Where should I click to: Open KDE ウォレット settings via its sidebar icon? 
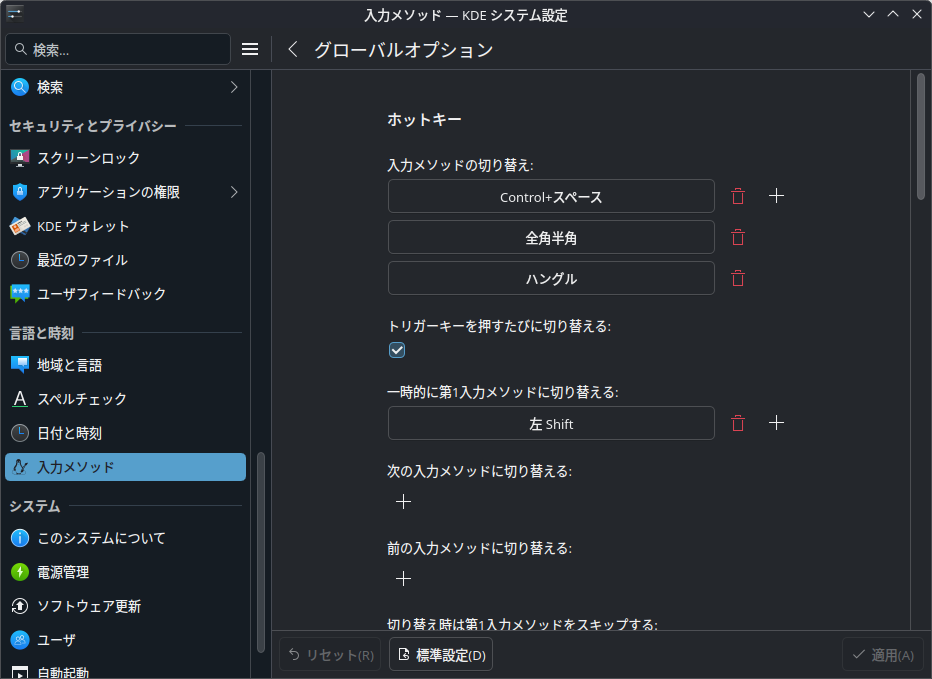click(x=20, y=226)
